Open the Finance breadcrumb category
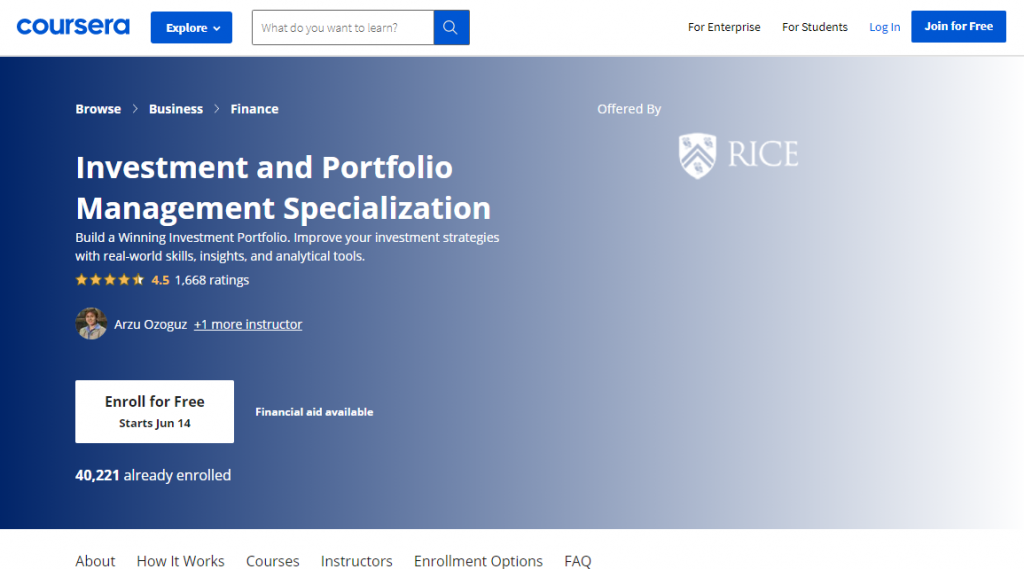The height and width of the screenshot is (569, 1024). point(254,109)
